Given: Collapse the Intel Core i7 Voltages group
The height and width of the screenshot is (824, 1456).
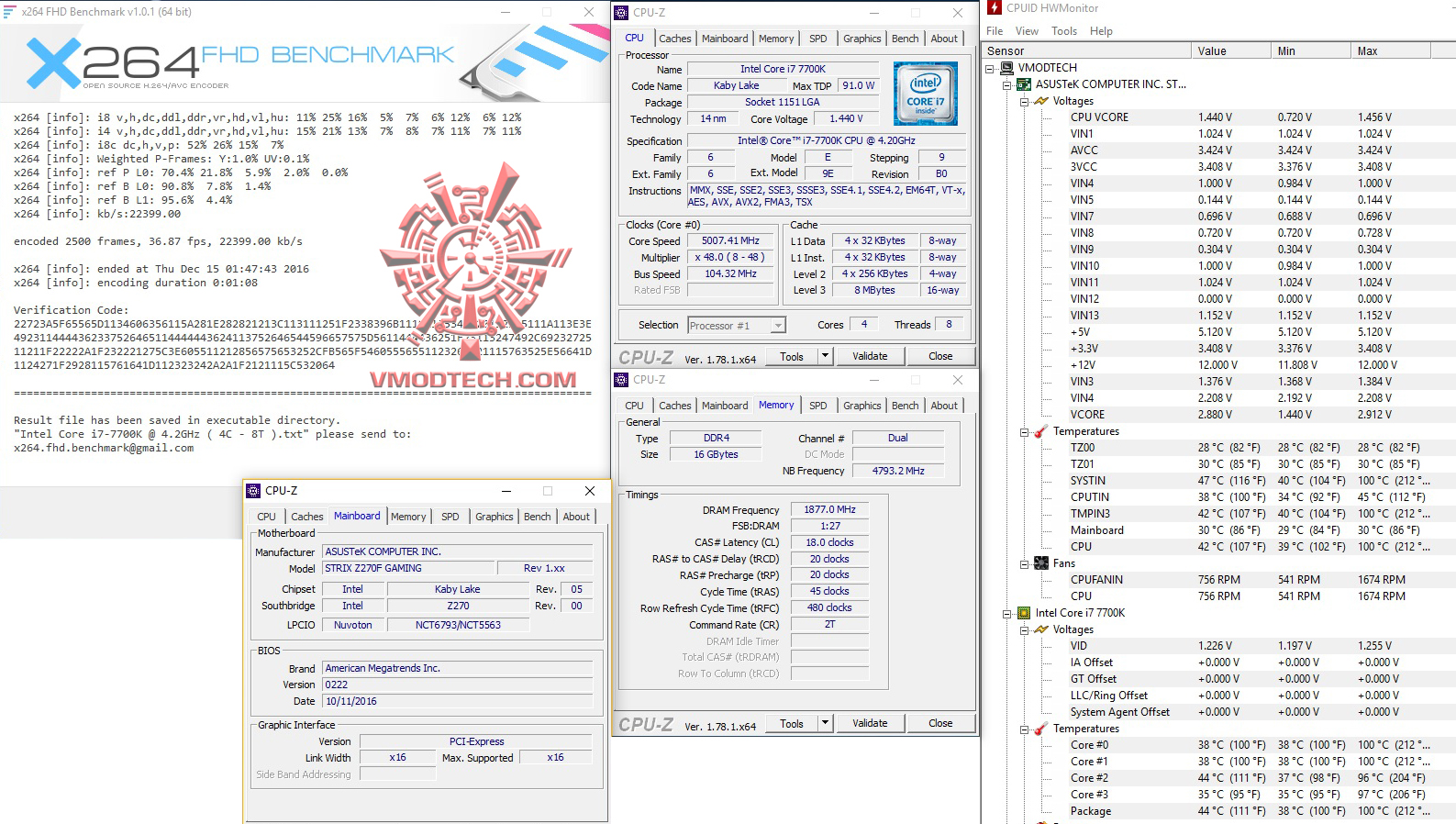Looking at the screenshot, I should (x=1025, y=629).
